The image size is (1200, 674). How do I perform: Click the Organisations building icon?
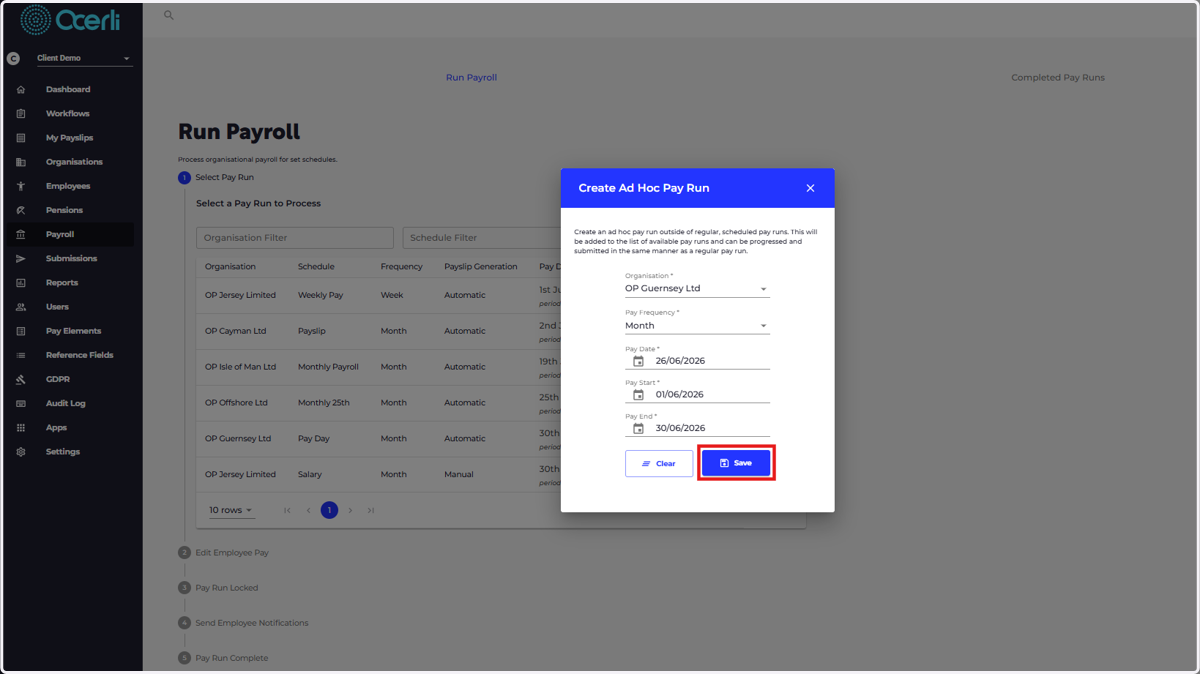tap(21, 162)
